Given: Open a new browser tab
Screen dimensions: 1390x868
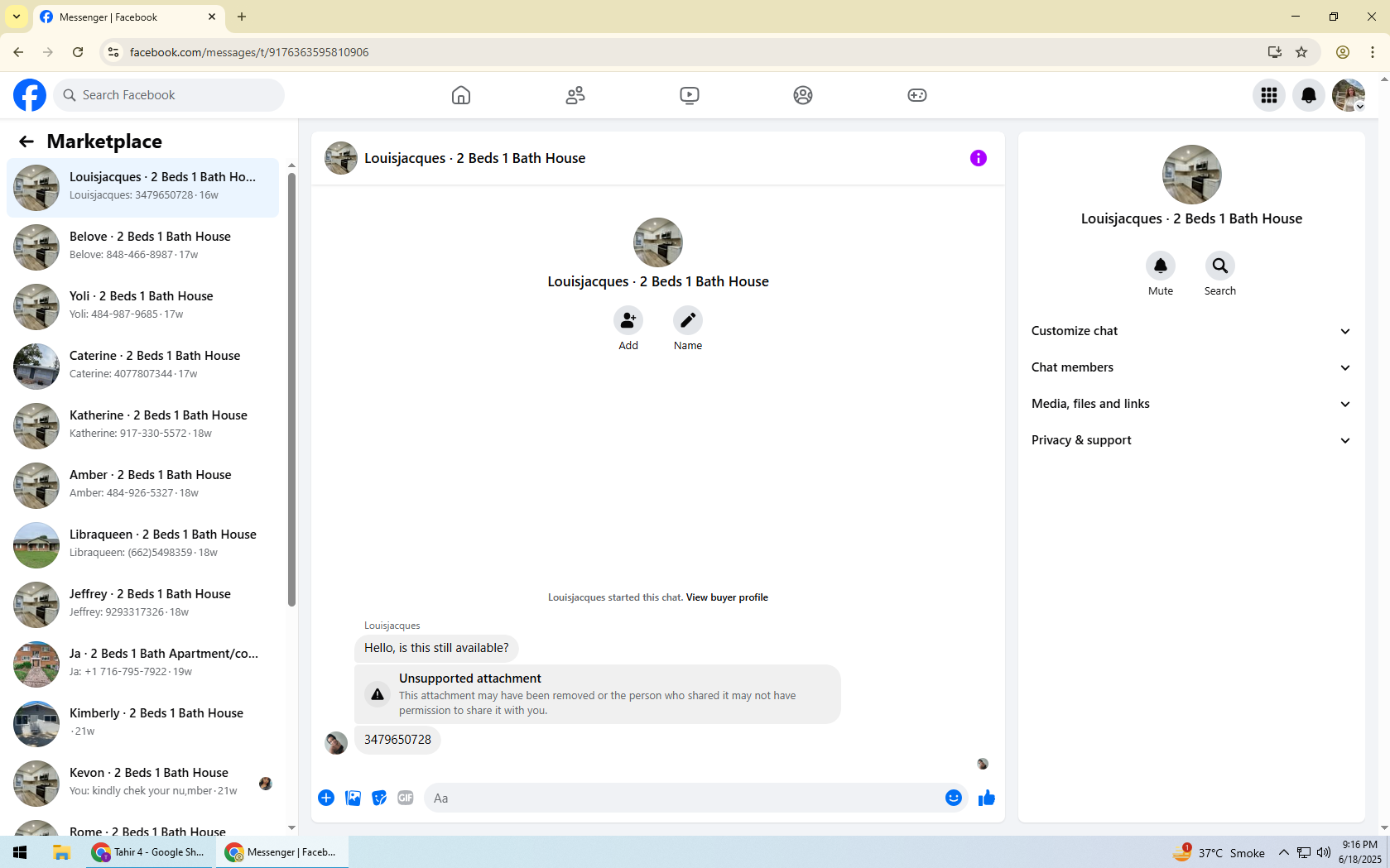Looking at the screenshot, I should (x=242, y=17).
